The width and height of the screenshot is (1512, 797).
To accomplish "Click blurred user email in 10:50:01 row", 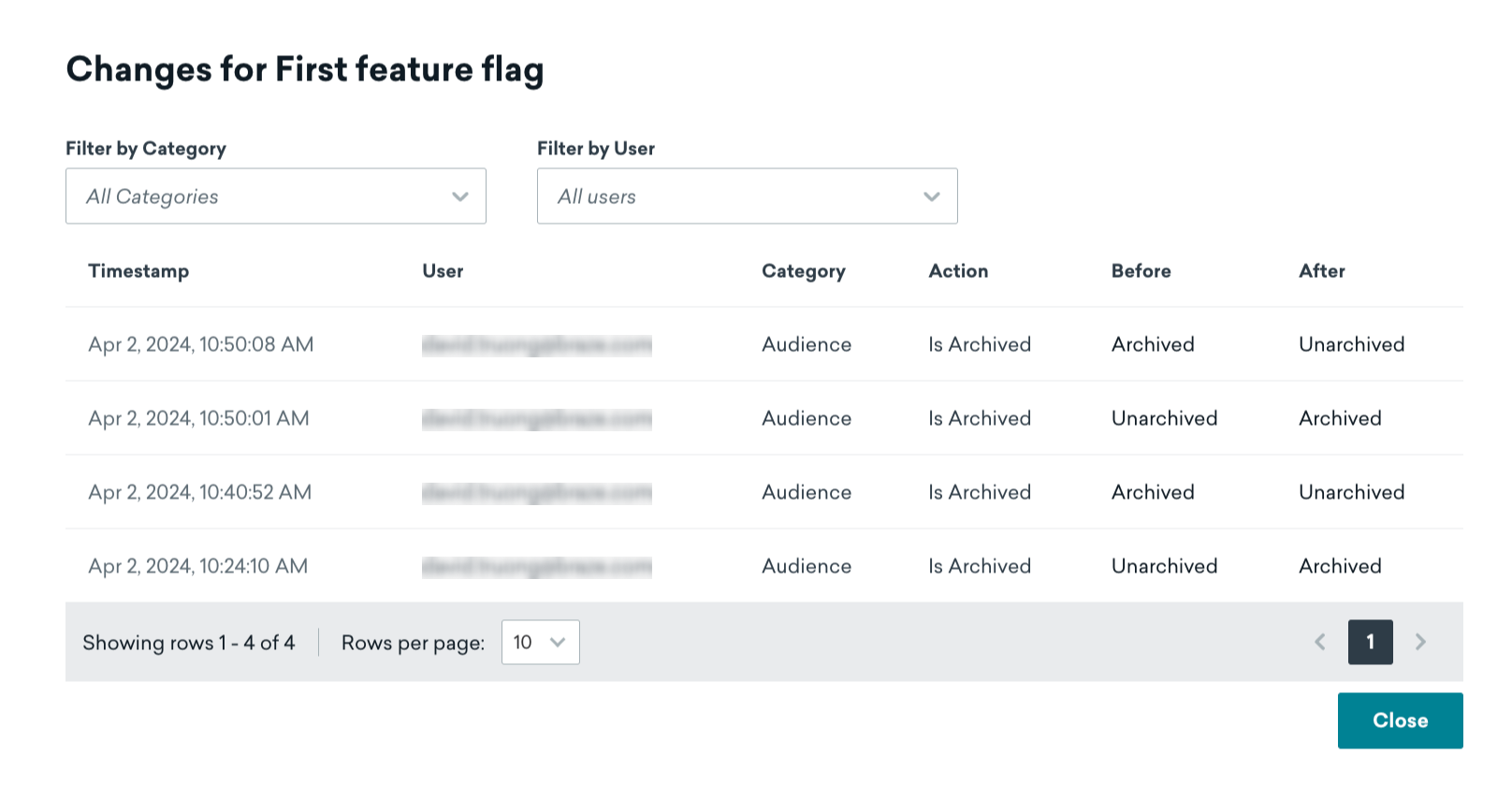I will [537, 419].
